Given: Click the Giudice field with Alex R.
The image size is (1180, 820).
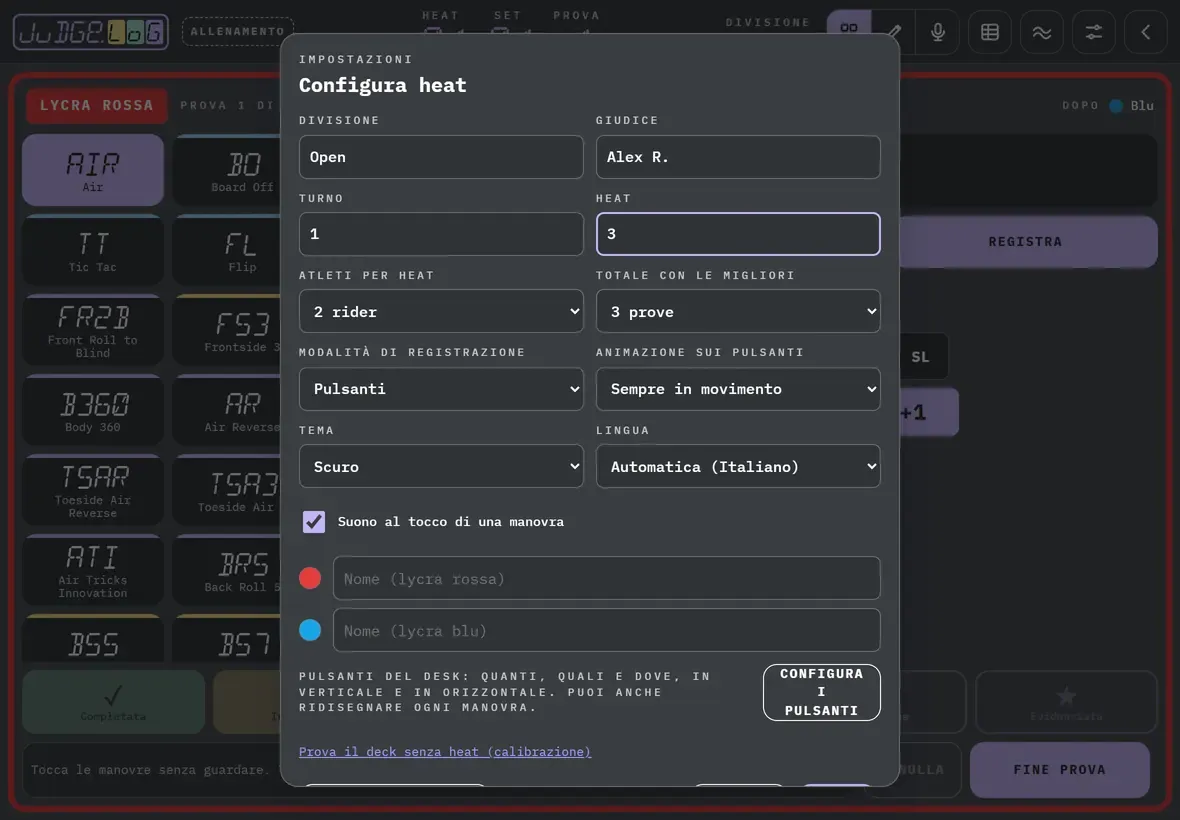Looking at the screenshot, I should pyautogui.click(x=738, y=157).
